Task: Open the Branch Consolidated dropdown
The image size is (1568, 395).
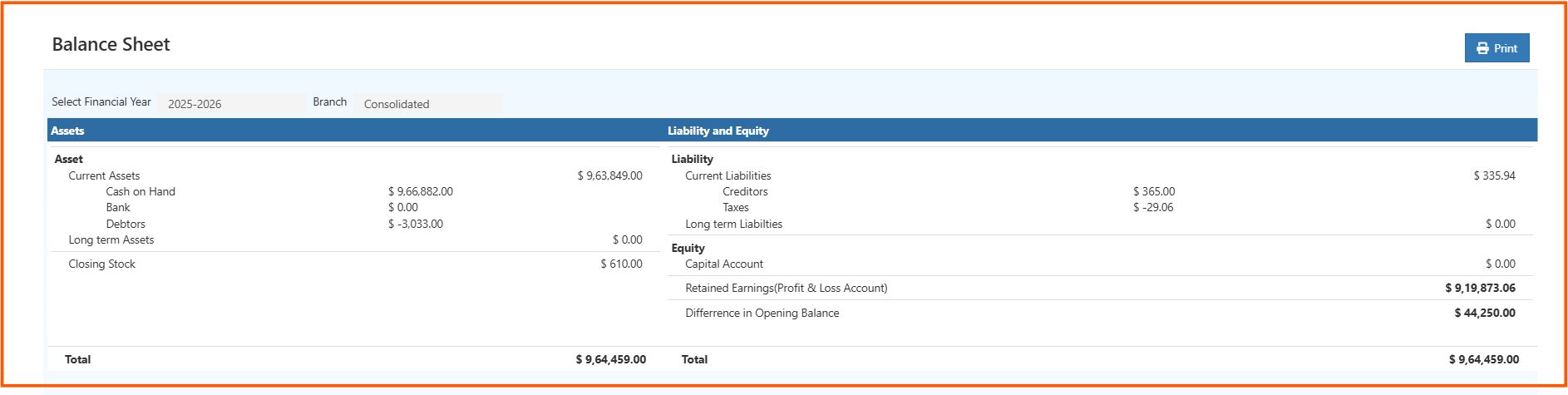Action: click(429, 104)
